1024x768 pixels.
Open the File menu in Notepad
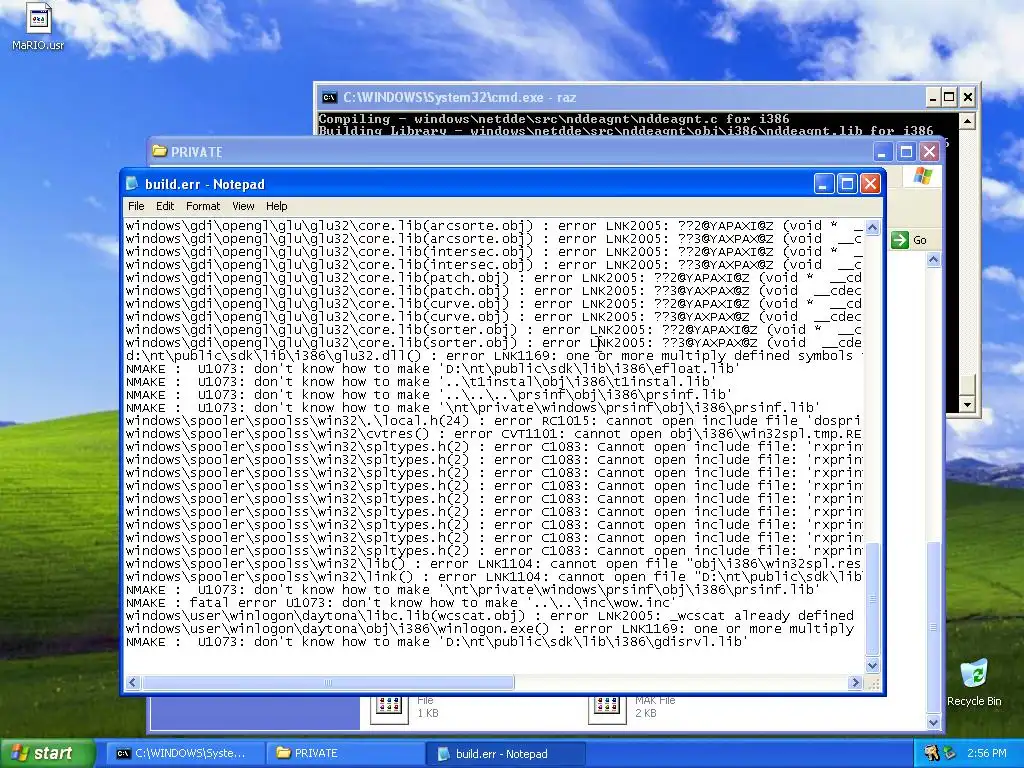pyautogui.click(x=136, y=206)
